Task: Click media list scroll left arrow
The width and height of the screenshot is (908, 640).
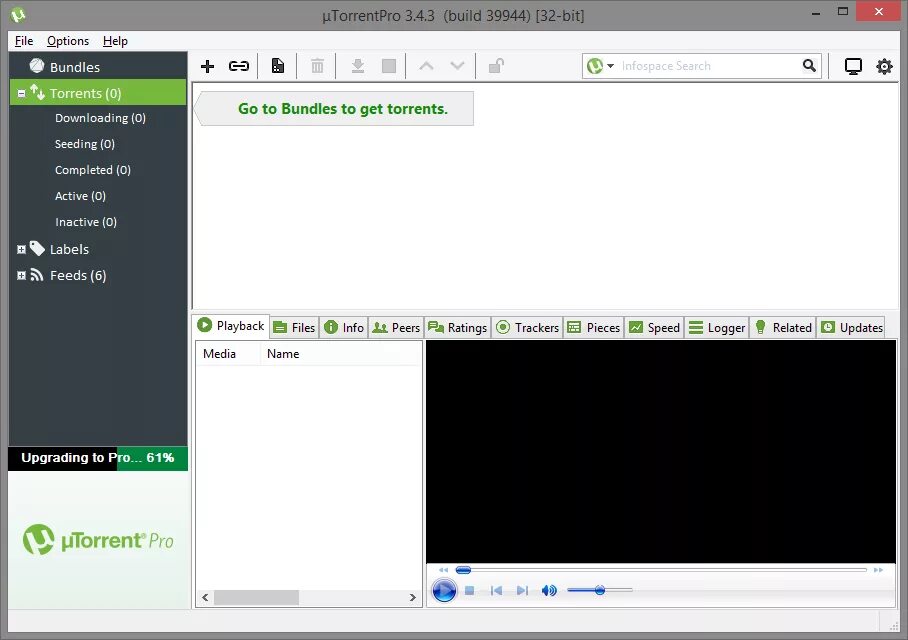Action: pos(205,597)
